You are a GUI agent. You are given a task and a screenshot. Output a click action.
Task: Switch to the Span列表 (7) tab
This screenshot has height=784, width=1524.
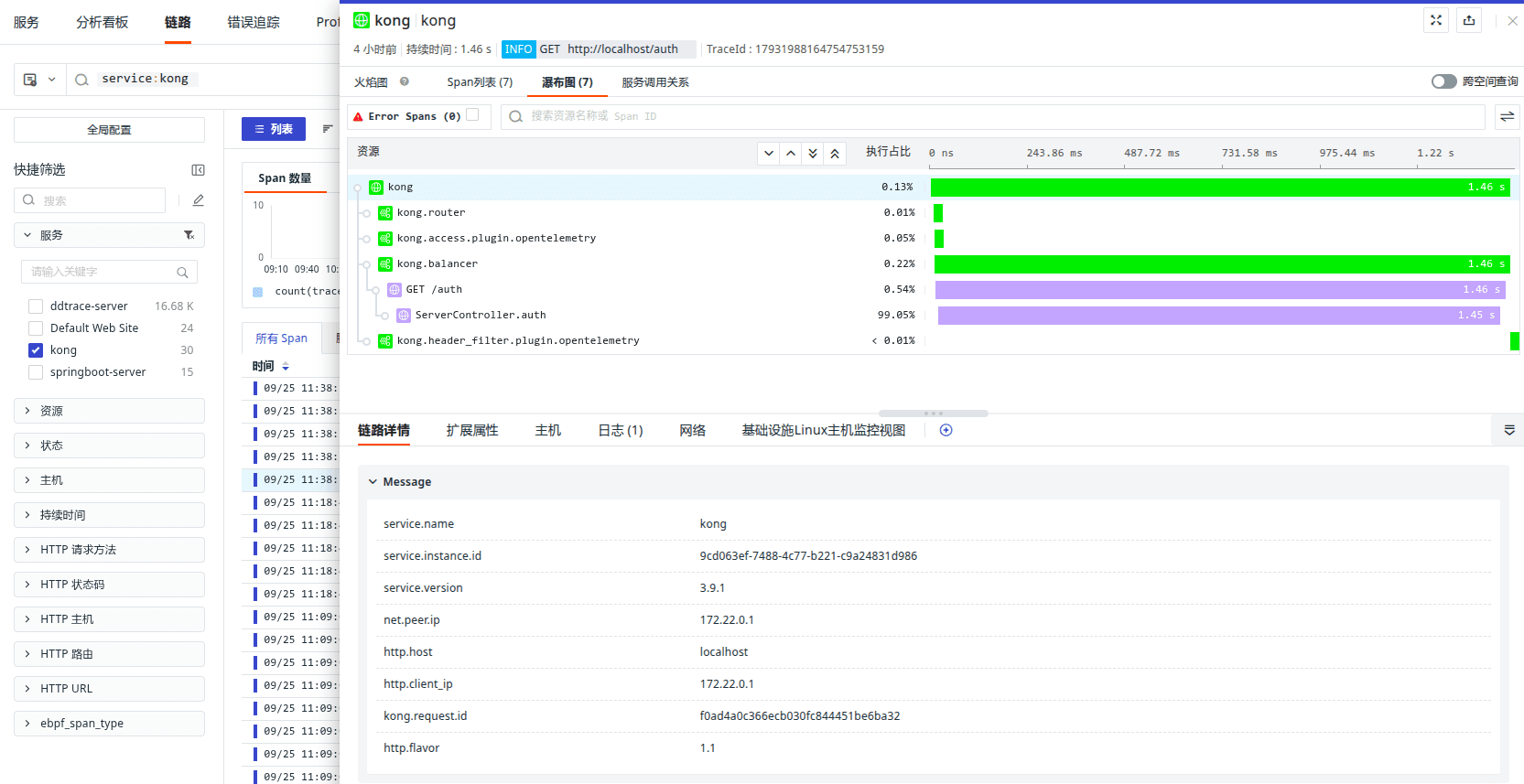[480, 82]
